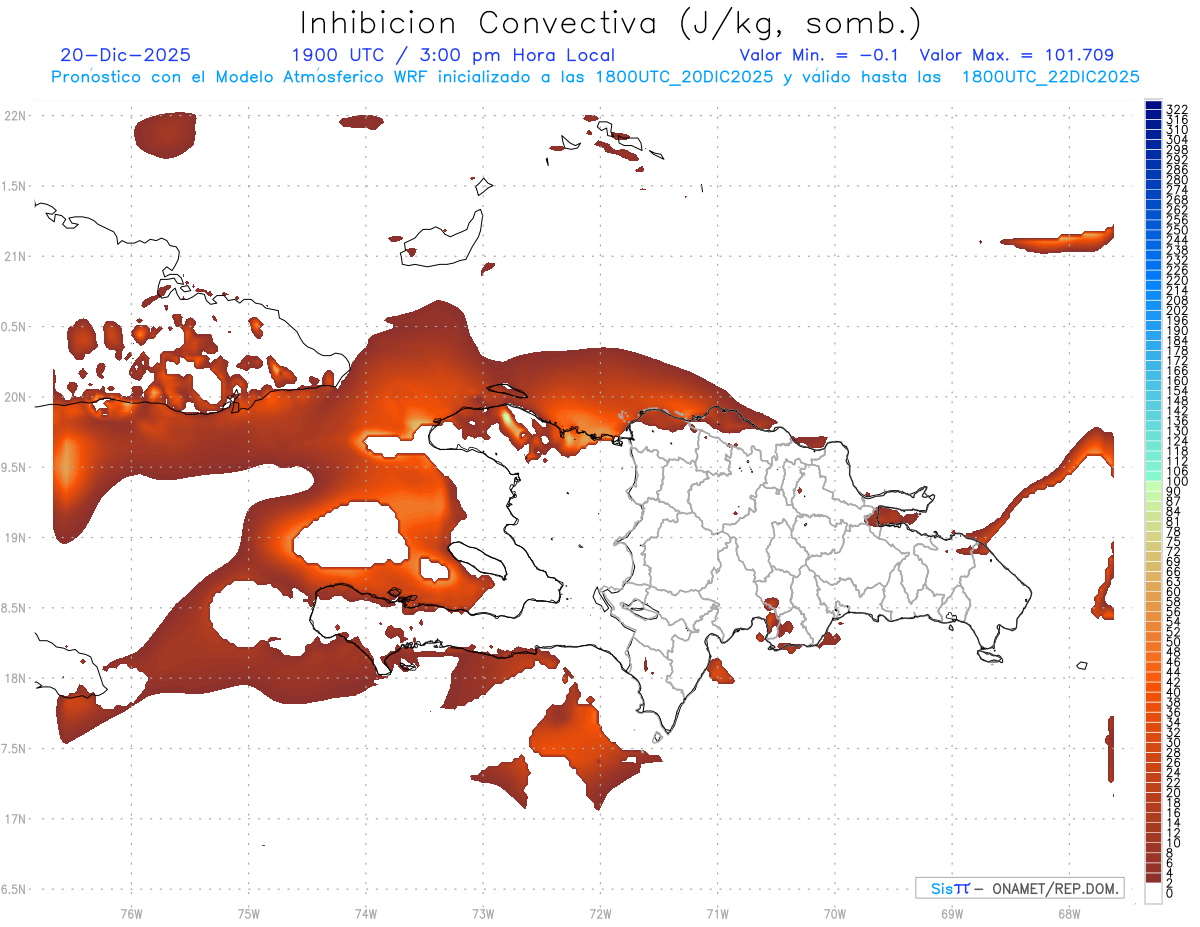
Task: Click the '1900 UTC / 3:00 pm Hora Local' time
Action: [453, 55]
